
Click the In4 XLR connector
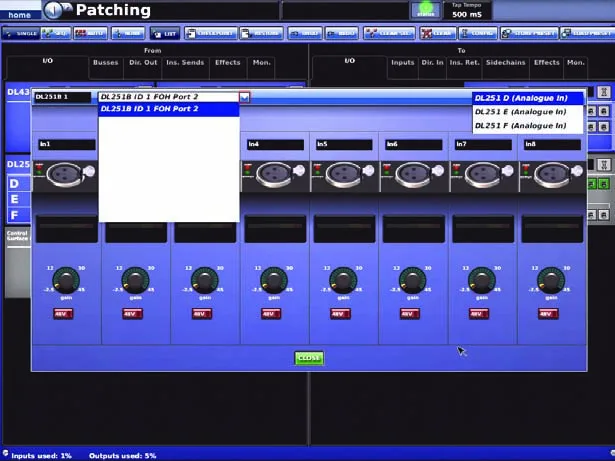click(275, 174)
